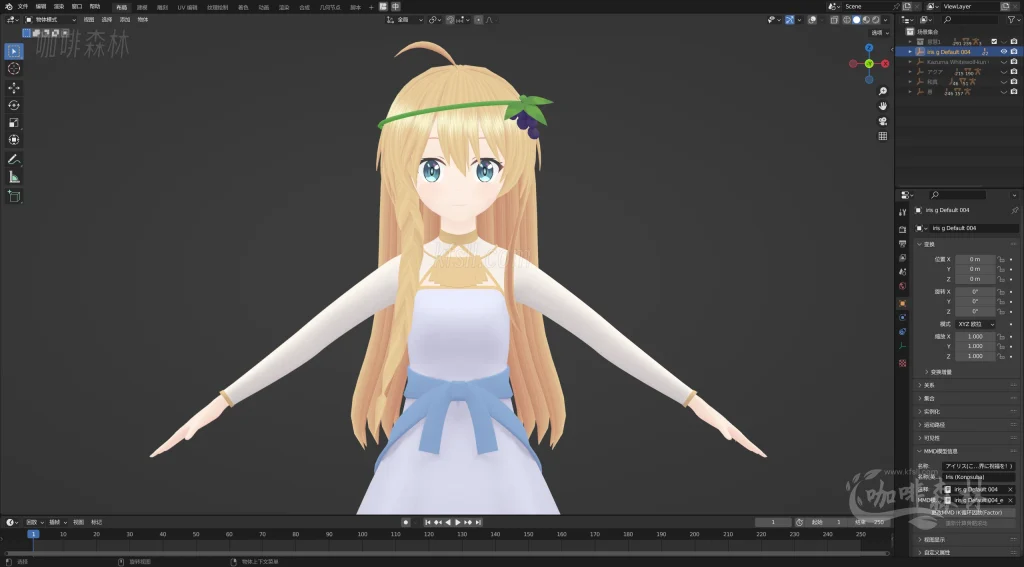
Task: Open the Texture properties checker tab
Action: (903, 363)
